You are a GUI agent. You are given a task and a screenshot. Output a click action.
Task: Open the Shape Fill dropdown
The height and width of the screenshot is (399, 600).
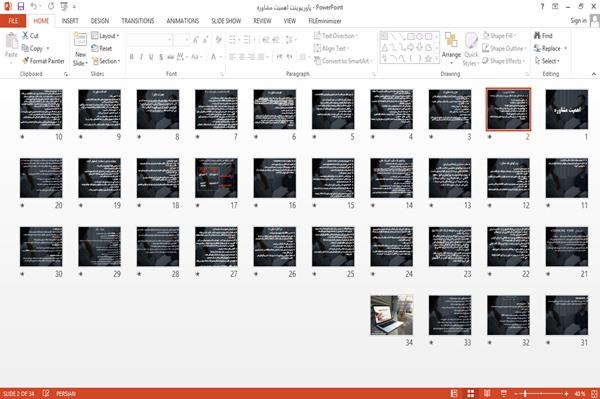pyautogui.click(x=499, y=36)
